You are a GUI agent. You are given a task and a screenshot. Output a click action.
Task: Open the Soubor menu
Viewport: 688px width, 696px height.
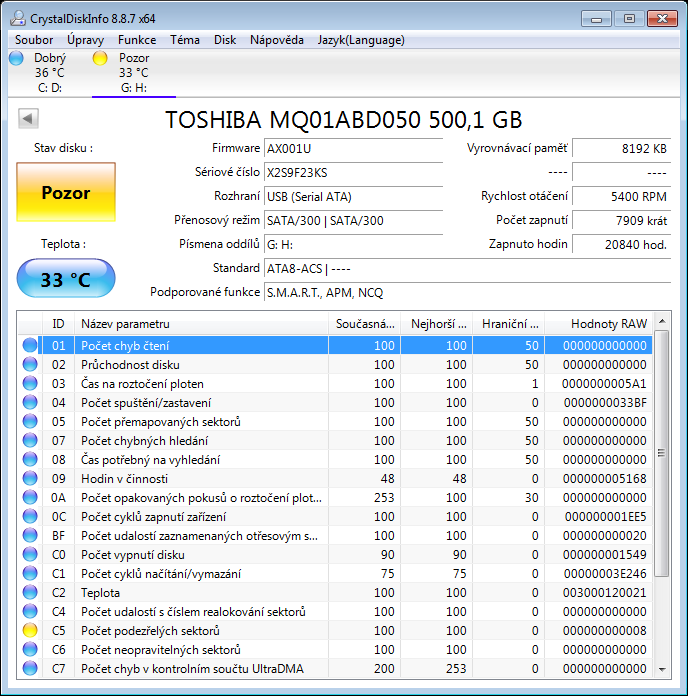tap(34, 40)
